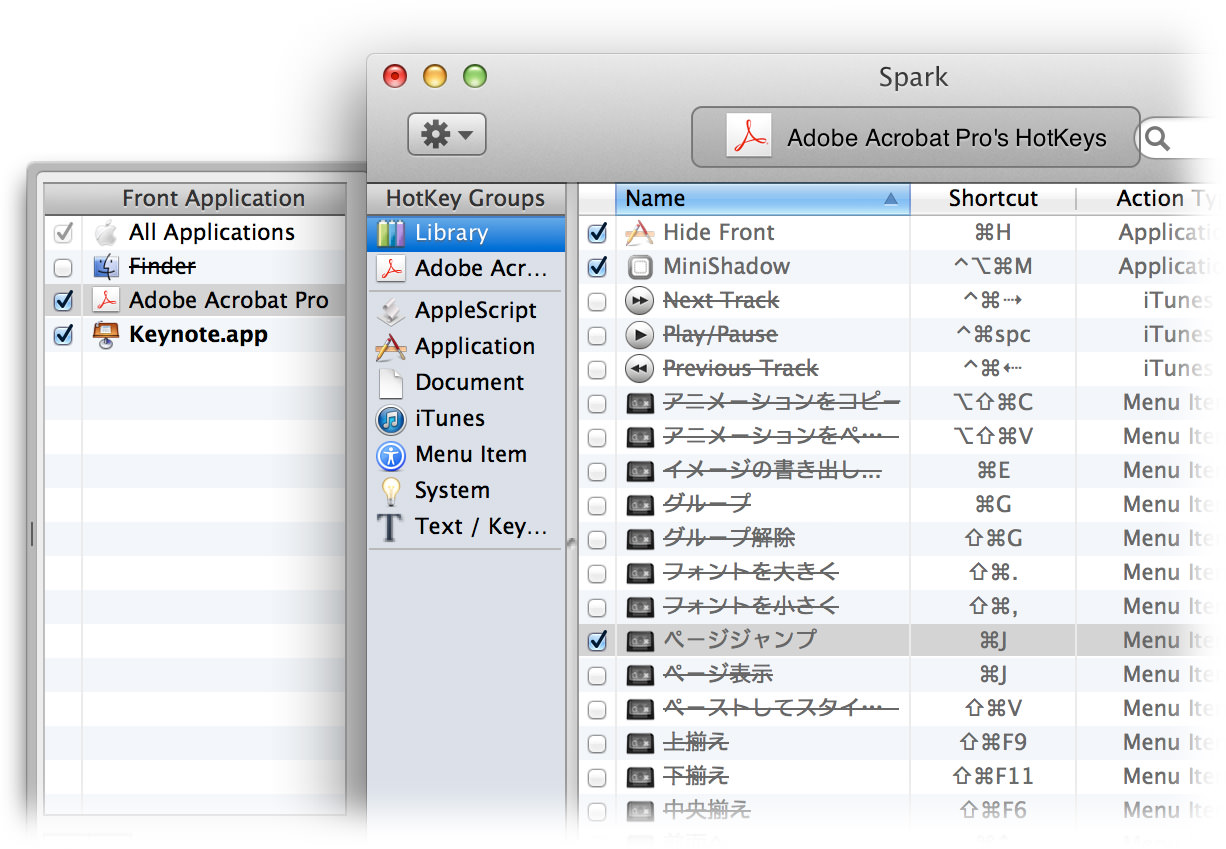Screen dimensions: 1226x849
Task: Select the Document plugin item
Action: point(466,382)
